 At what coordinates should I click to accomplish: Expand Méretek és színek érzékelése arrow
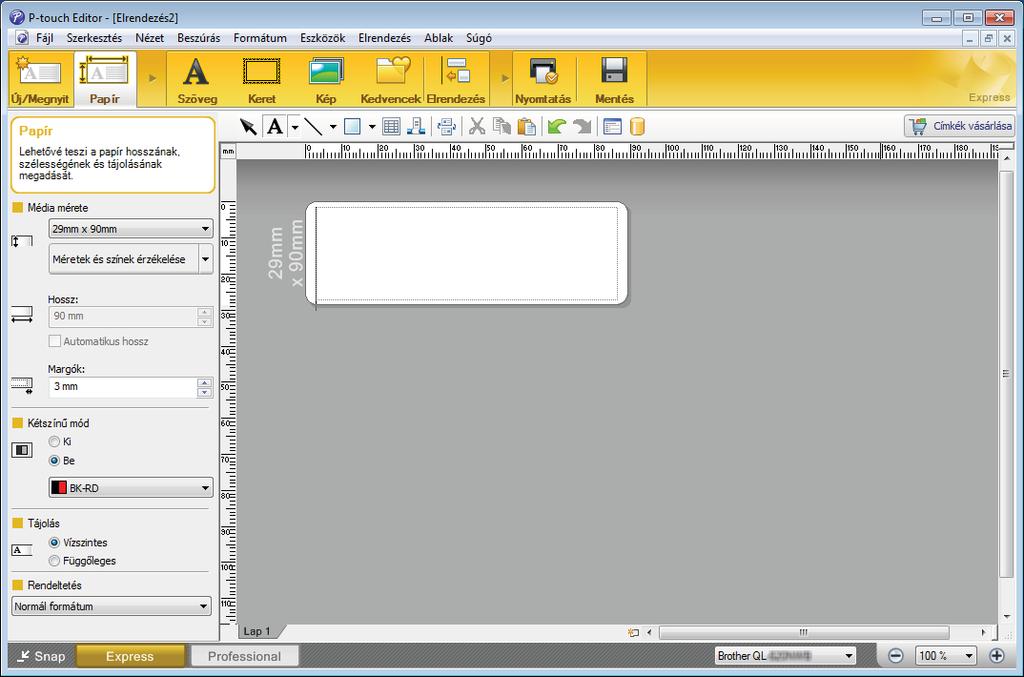(x=206, y=259)
